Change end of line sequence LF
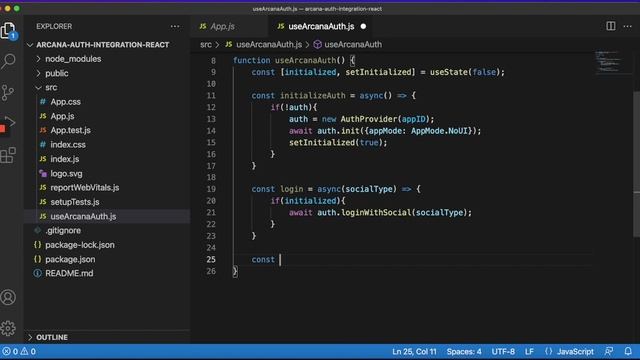Image resolution: width=640 pixels, height=360 pixels. click(529, 351)
